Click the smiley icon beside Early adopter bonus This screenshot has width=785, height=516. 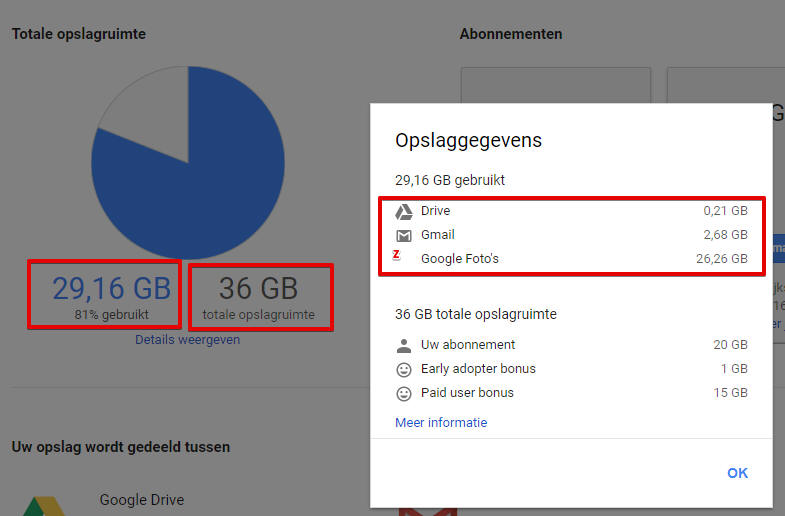tap(404, 369)
